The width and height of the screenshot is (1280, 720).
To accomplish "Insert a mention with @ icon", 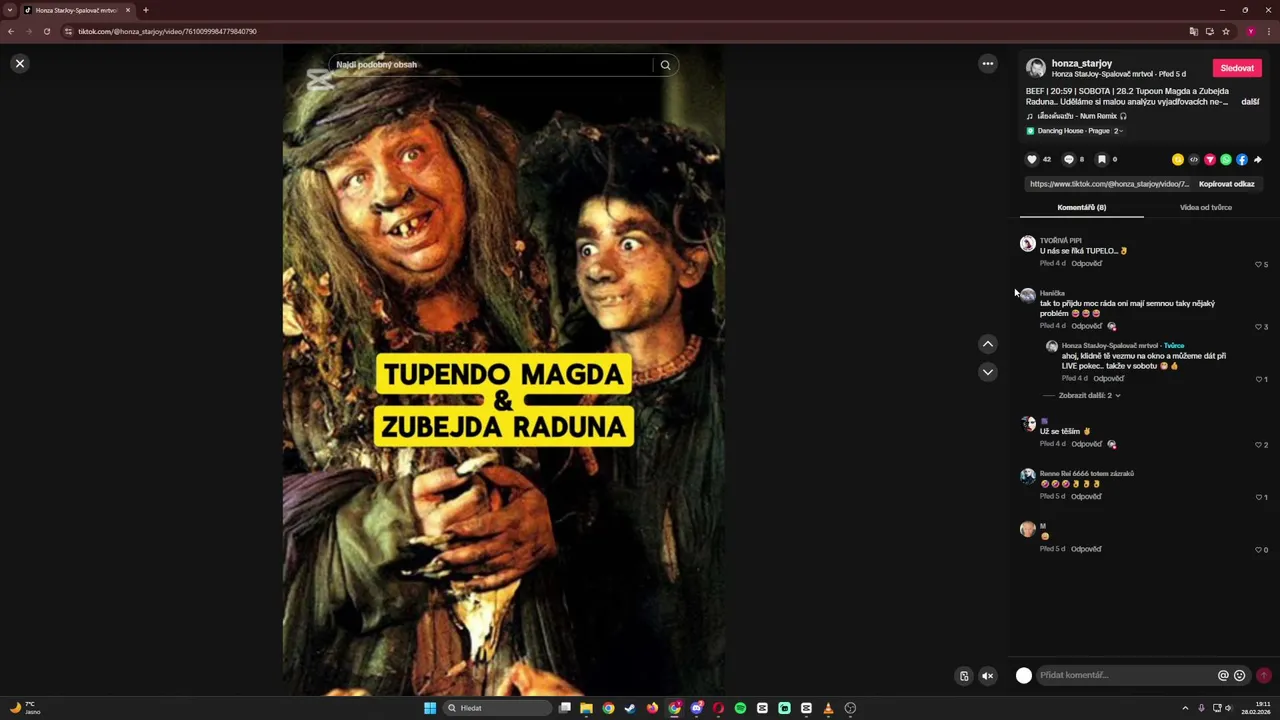I will pyautogui.click(x=1223, y=675).
